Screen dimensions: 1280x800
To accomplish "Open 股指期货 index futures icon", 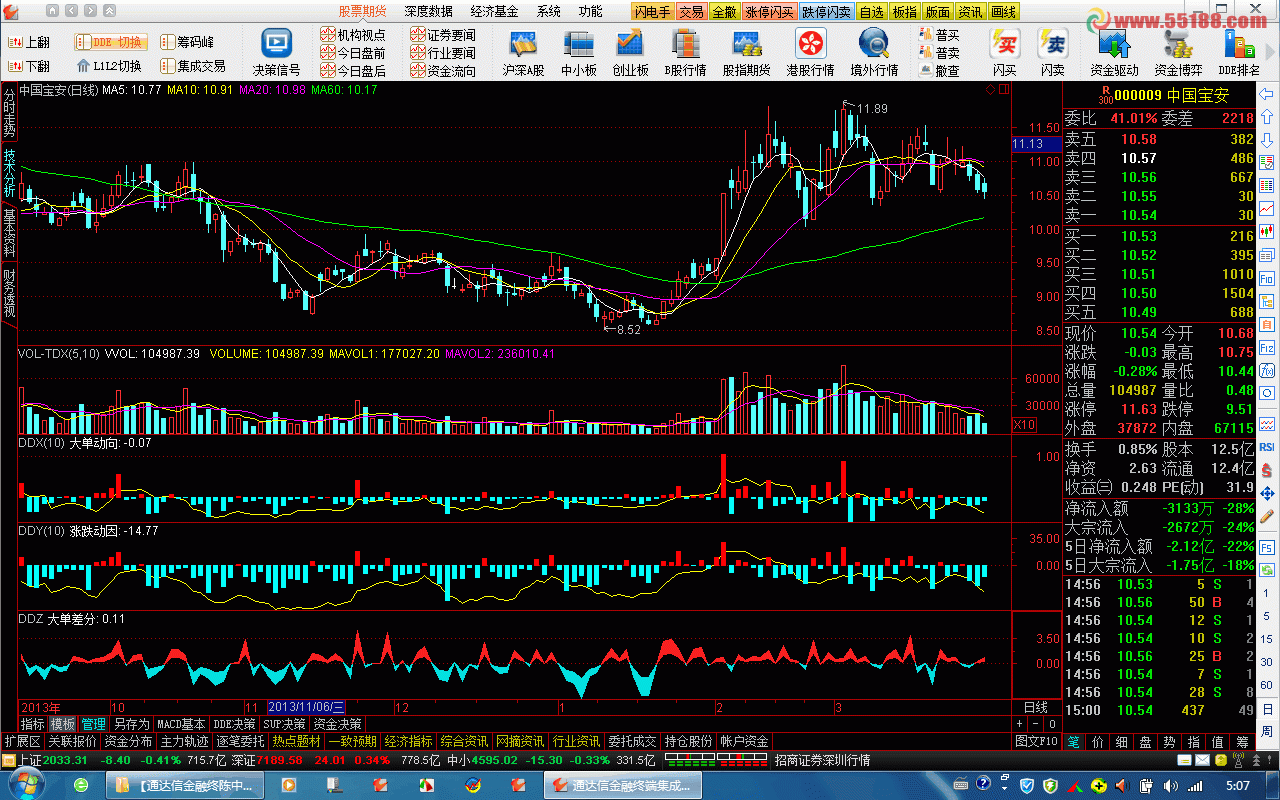I will click(x=746, y=43).
